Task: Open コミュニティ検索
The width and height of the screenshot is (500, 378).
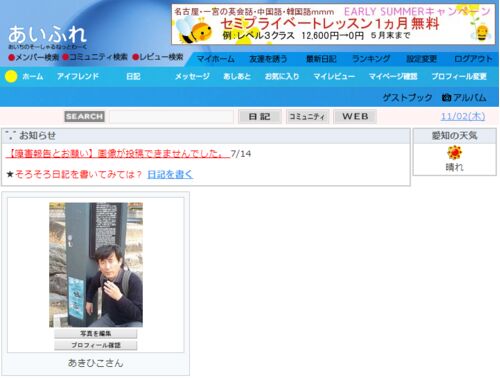Action: (x=95, y=57)
